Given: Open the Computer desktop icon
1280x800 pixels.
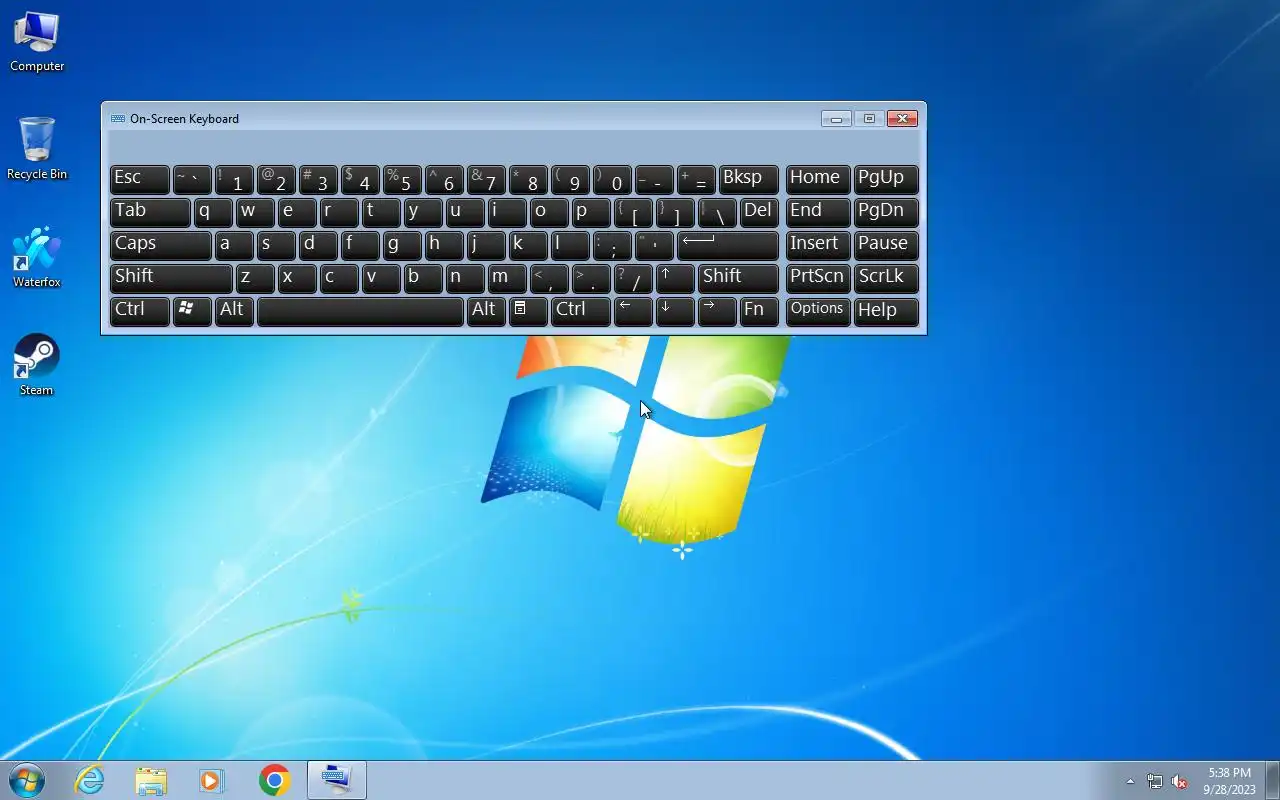Looking at the screenshot, I should tap(37, 42).
